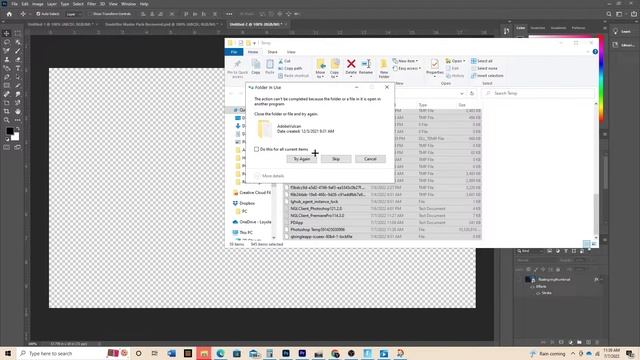
Task: Click layer fx effects icon on layer
Action: click(x=596, y=280)
